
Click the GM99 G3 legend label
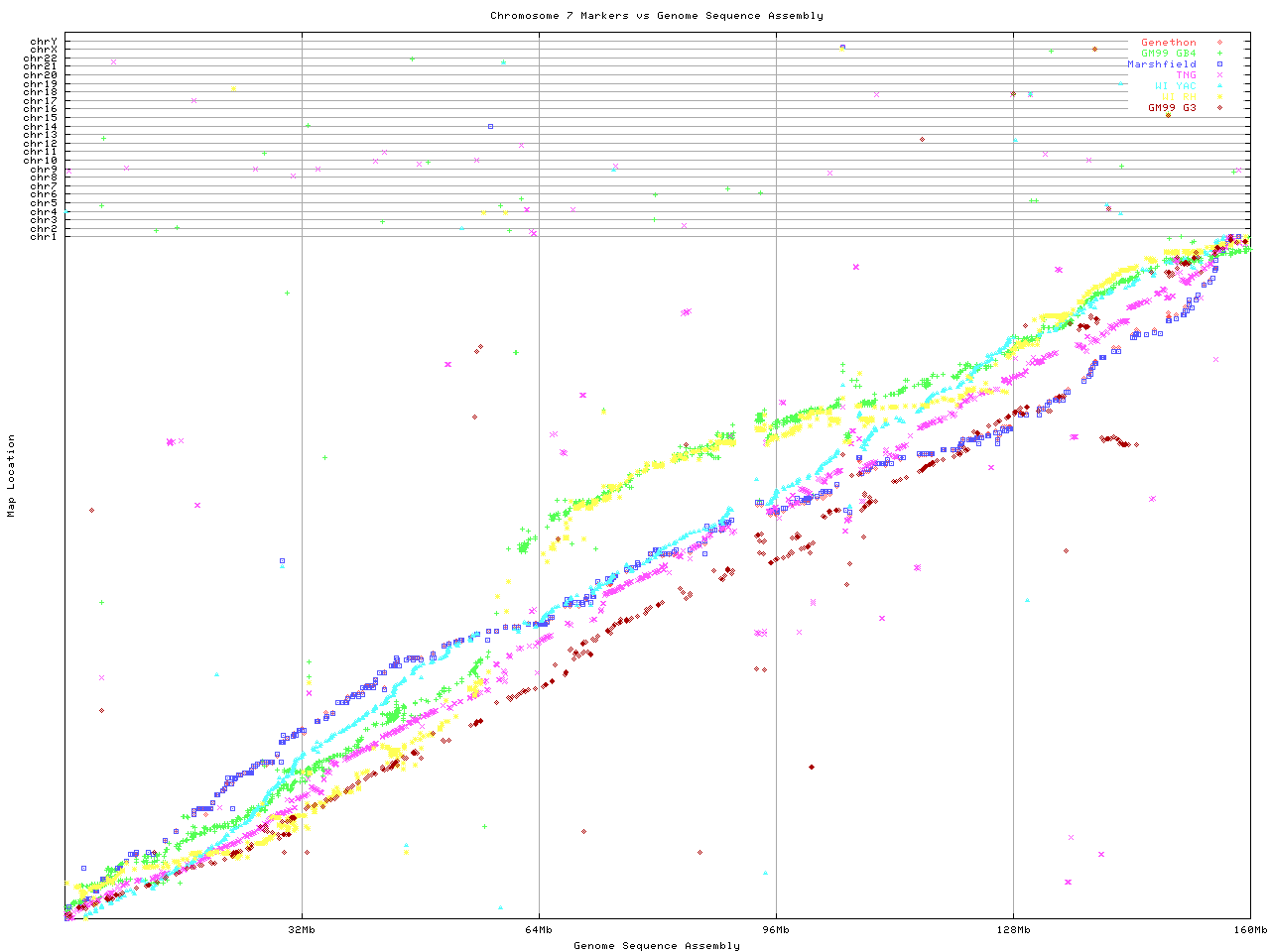(1172, 107)
